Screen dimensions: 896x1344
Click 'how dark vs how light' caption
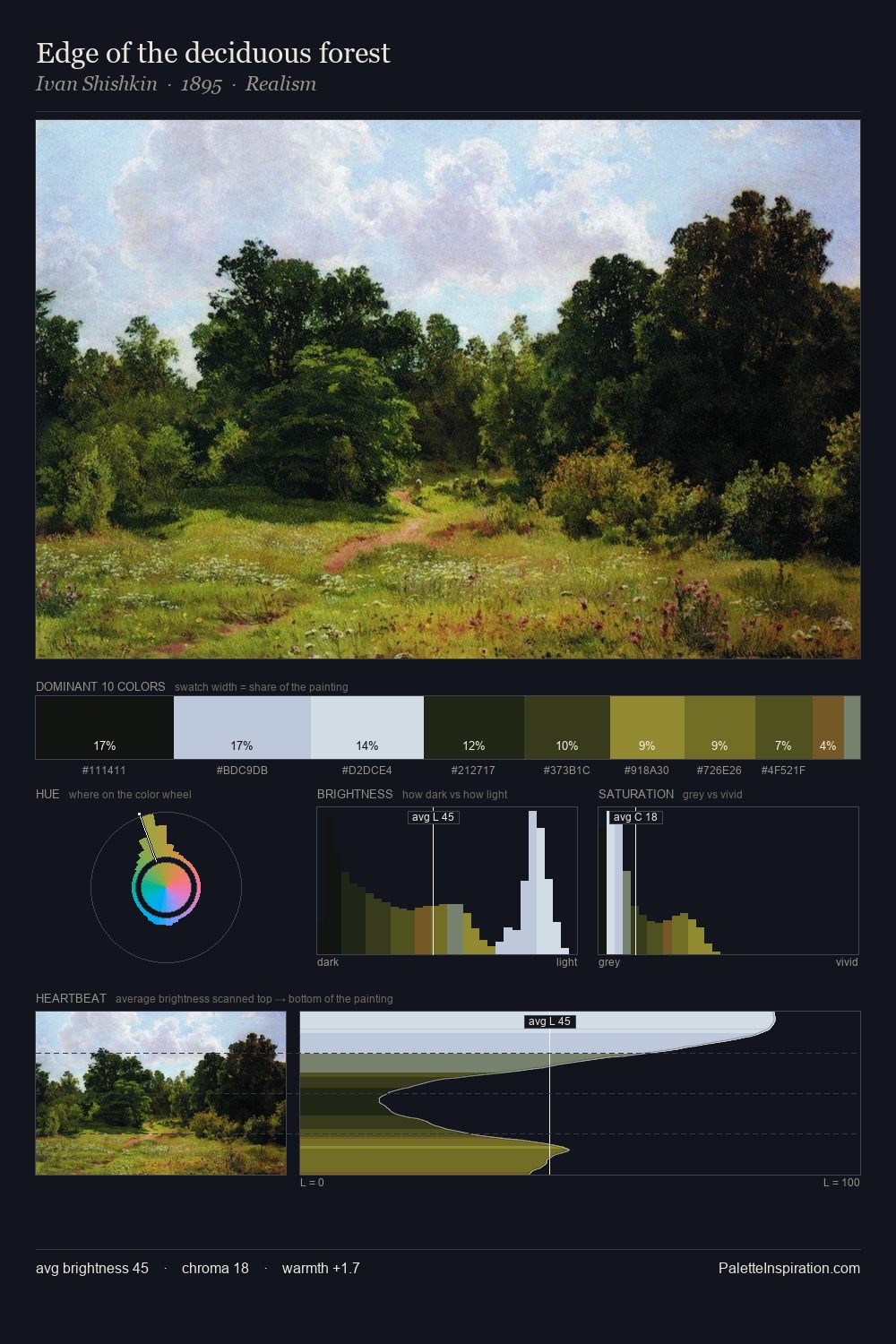[x=455, y=795]
